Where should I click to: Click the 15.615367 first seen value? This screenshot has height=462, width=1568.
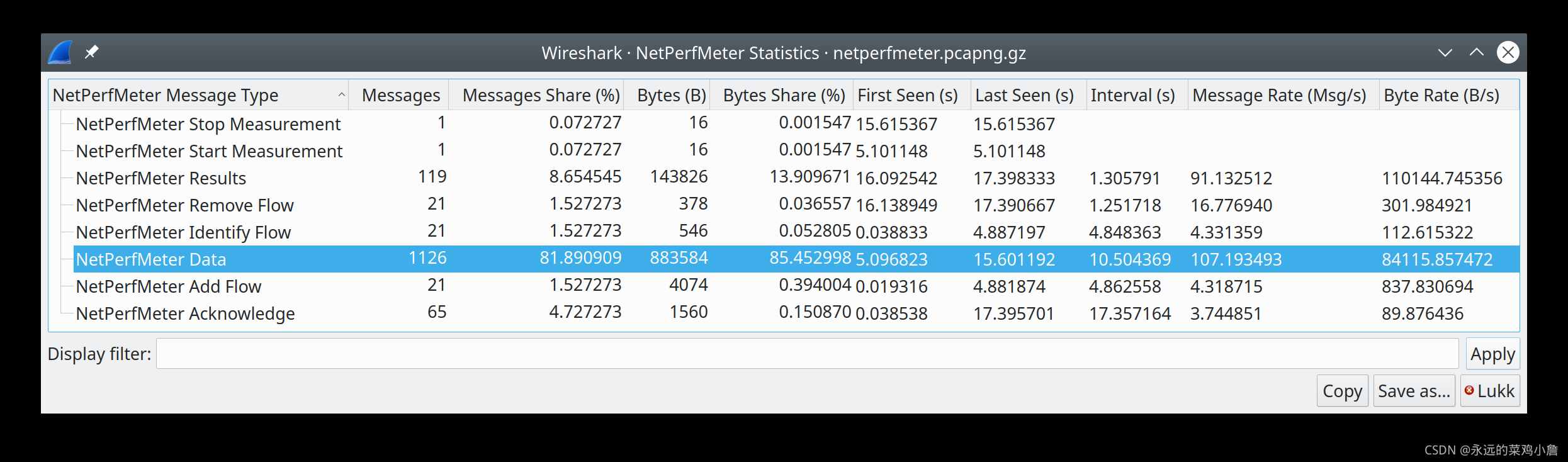[x=896, y=124]
